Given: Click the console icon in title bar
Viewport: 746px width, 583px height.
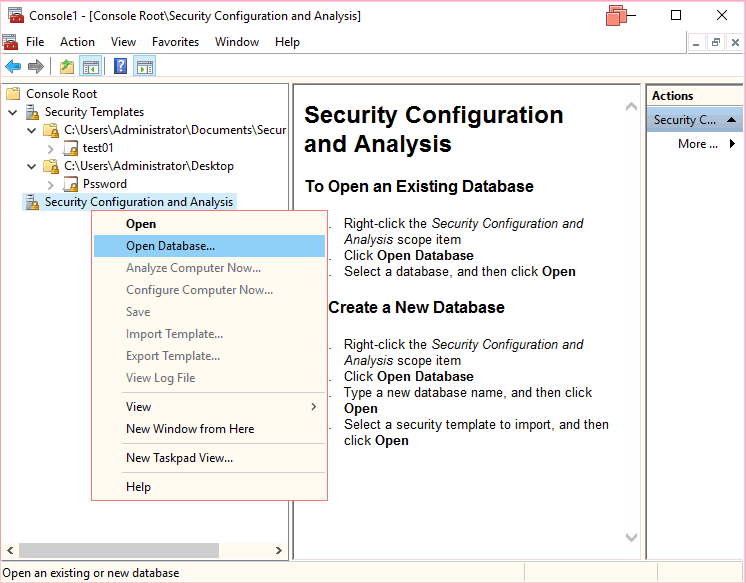Looking at the screenshot, I should 16,15.
